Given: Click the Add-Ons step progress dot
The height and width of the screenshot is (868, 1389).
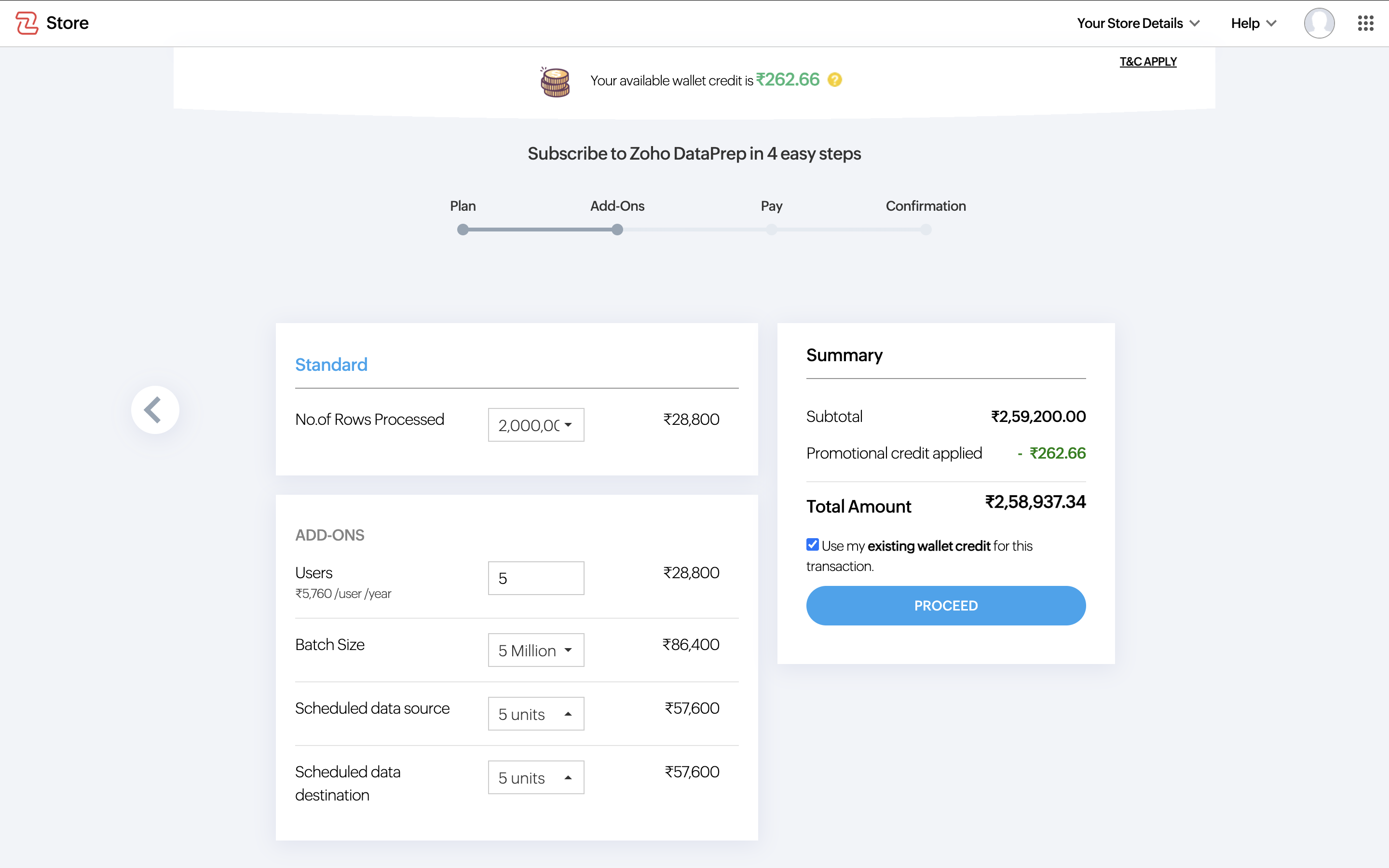Looking at the screenshot, I should [x=617, y=230].
